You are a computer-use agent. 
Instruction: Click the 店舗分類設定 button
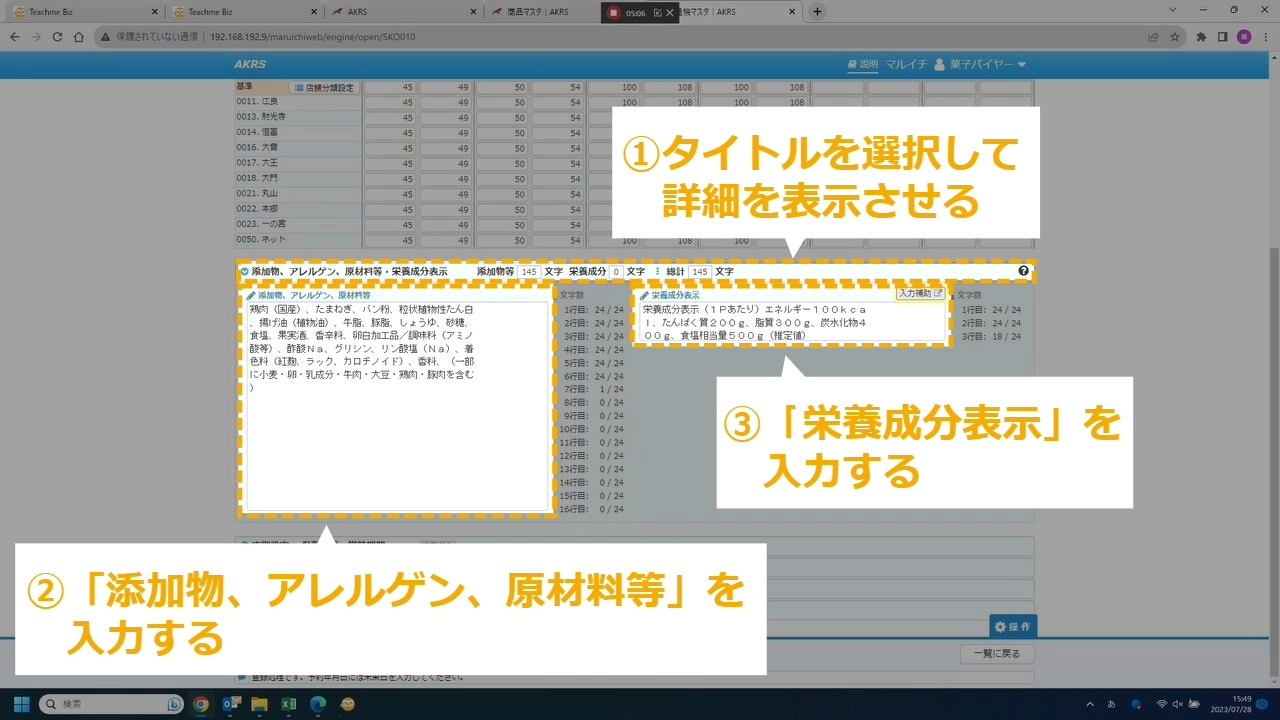tap(324, 88)
